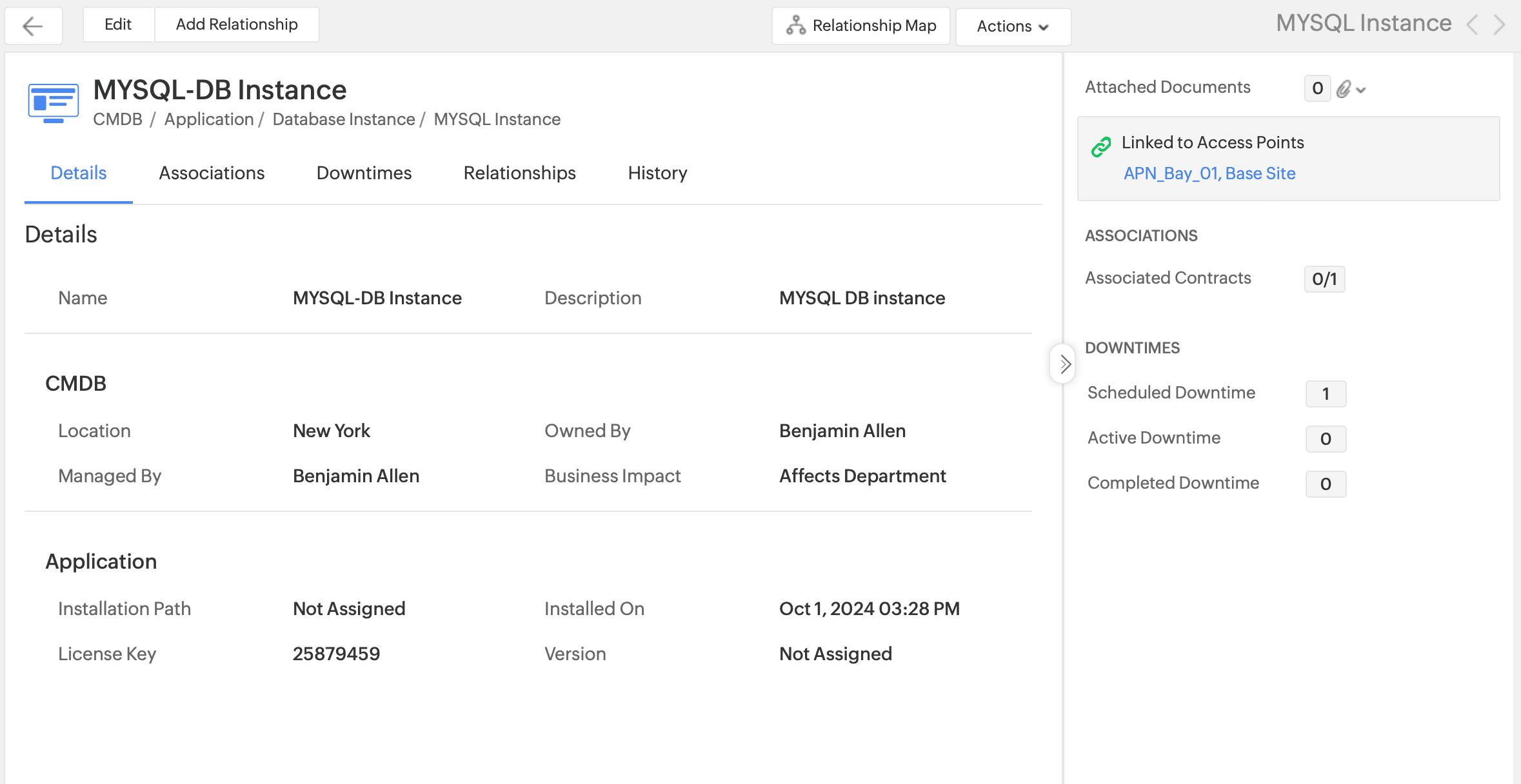Select the Relationships tab

519,173
